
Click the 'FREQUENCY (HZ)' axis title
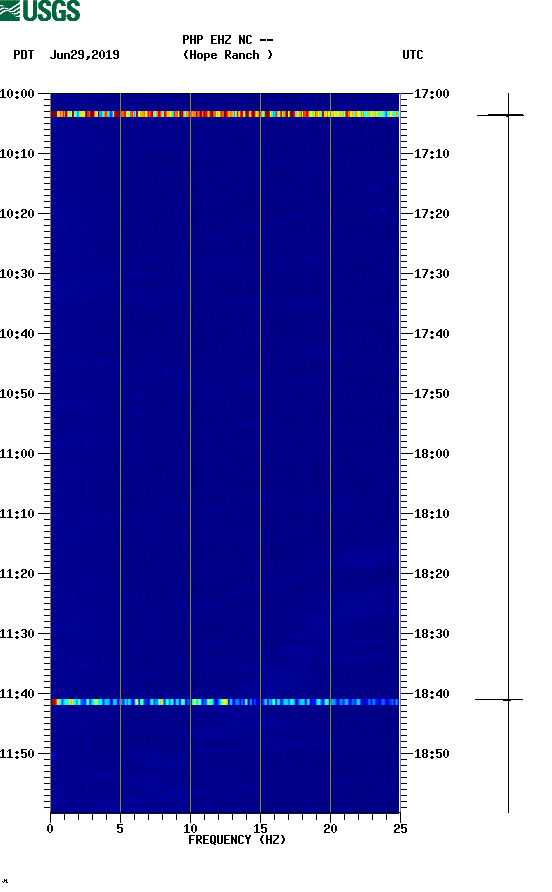coord(237,840)
